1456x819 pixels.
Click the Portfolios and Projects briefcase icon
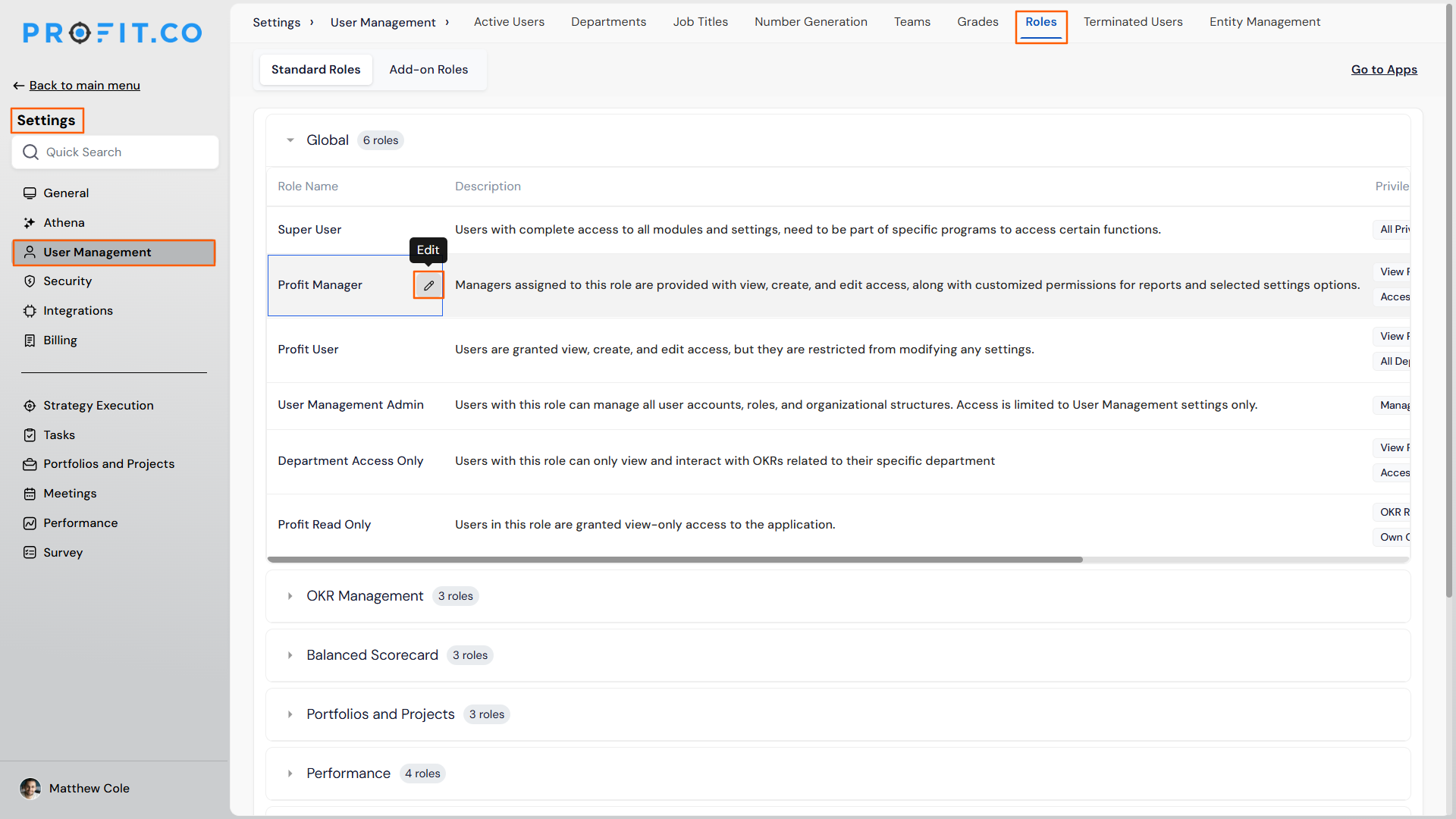click(30, 464)
